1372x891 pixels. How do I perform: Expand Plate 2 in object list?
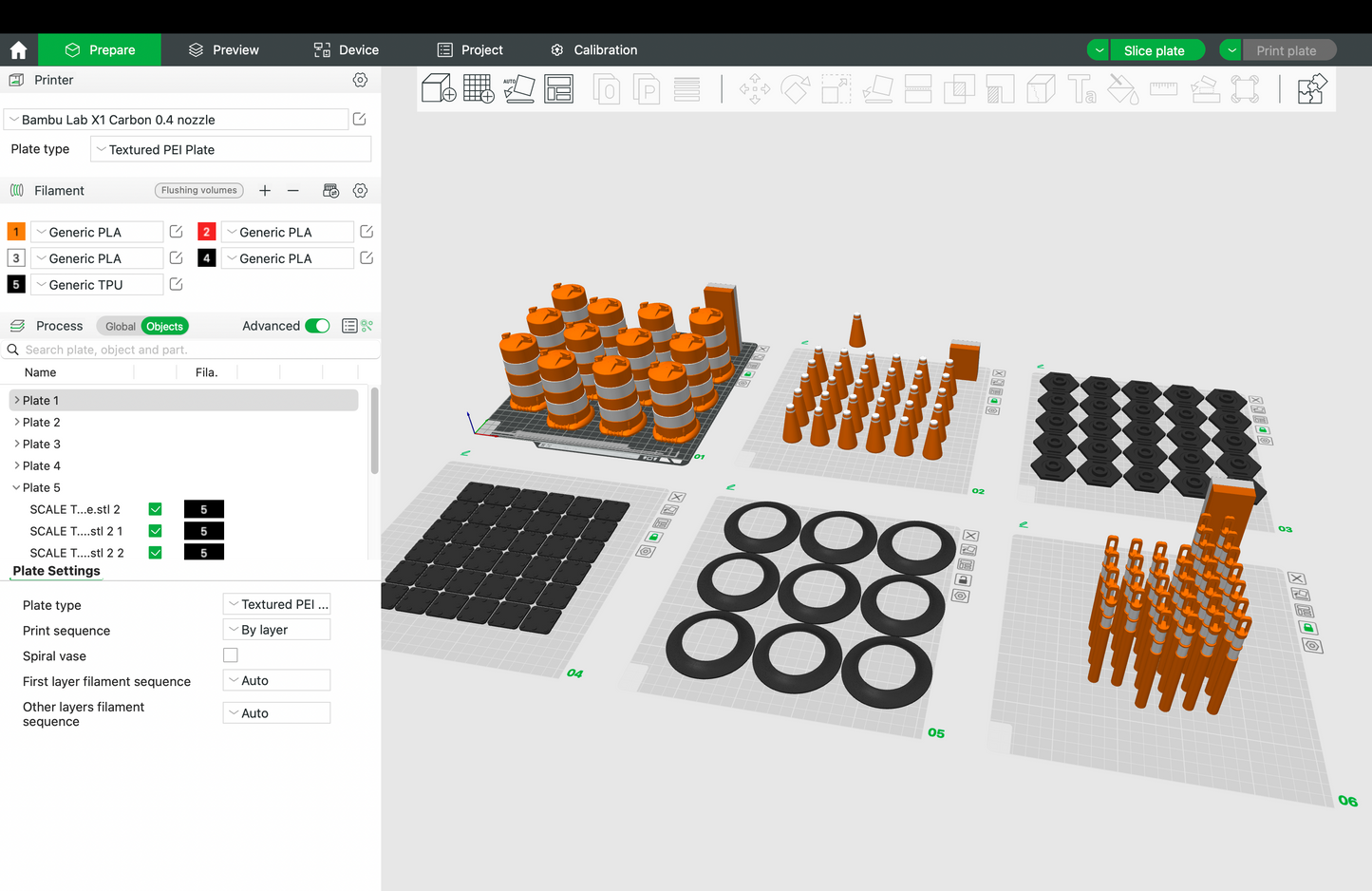click(x=17, y=422)
